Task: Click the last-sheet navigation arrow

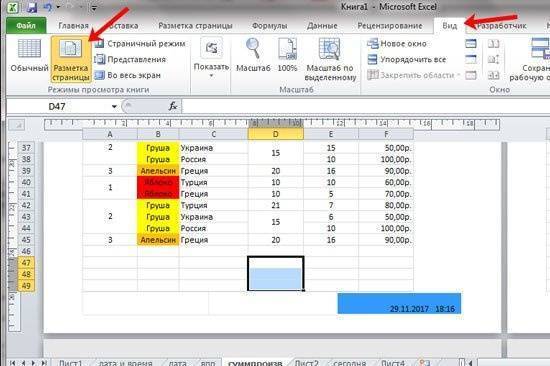Action: coord(44,363)
